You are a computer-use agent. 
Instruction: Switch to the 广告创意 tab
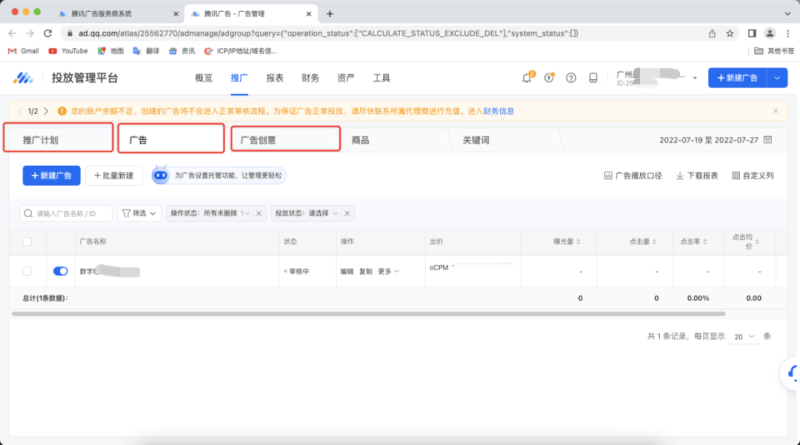click(x=285, y=141)
